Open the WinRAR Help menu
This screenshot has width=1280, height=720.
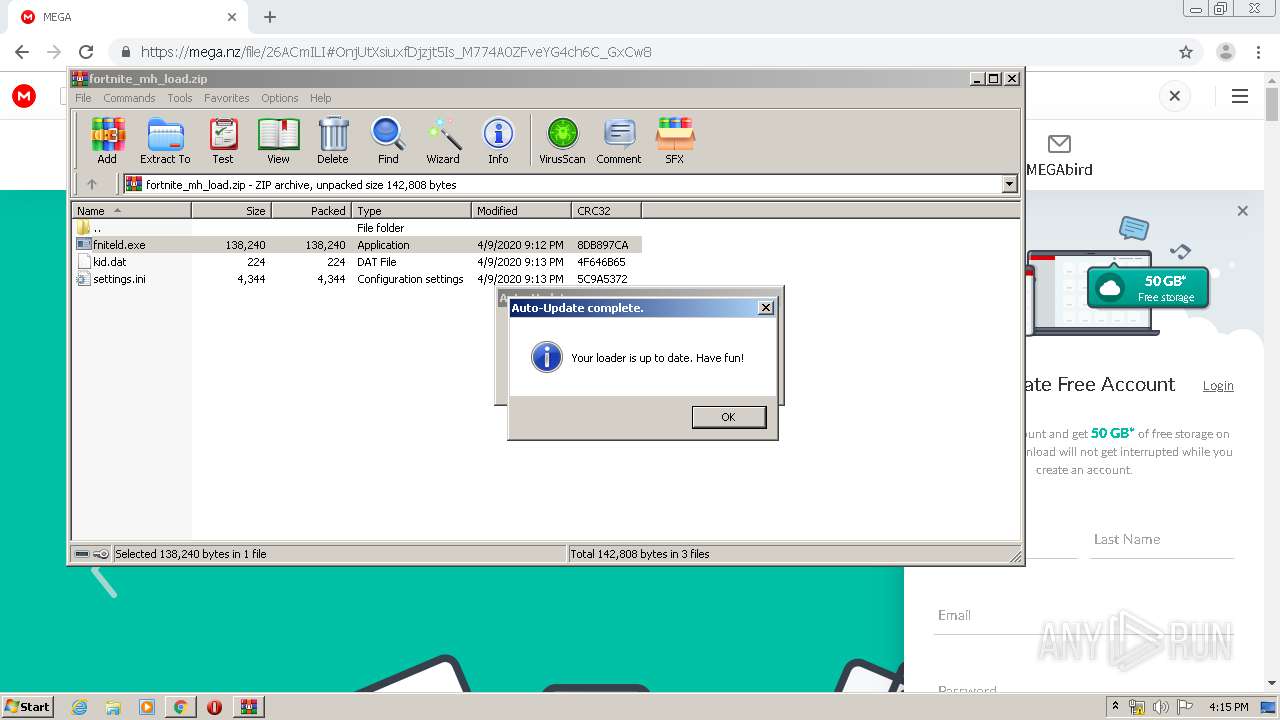coord(320,98)
